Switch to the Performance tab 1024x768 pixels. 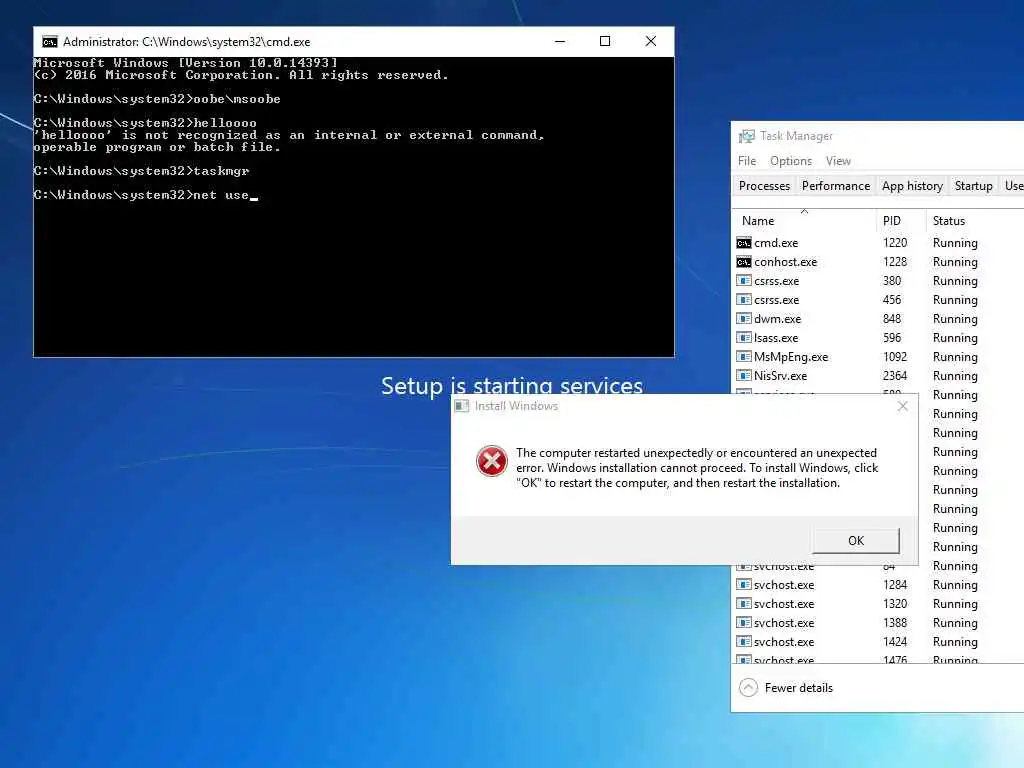[x=836, y=186]
